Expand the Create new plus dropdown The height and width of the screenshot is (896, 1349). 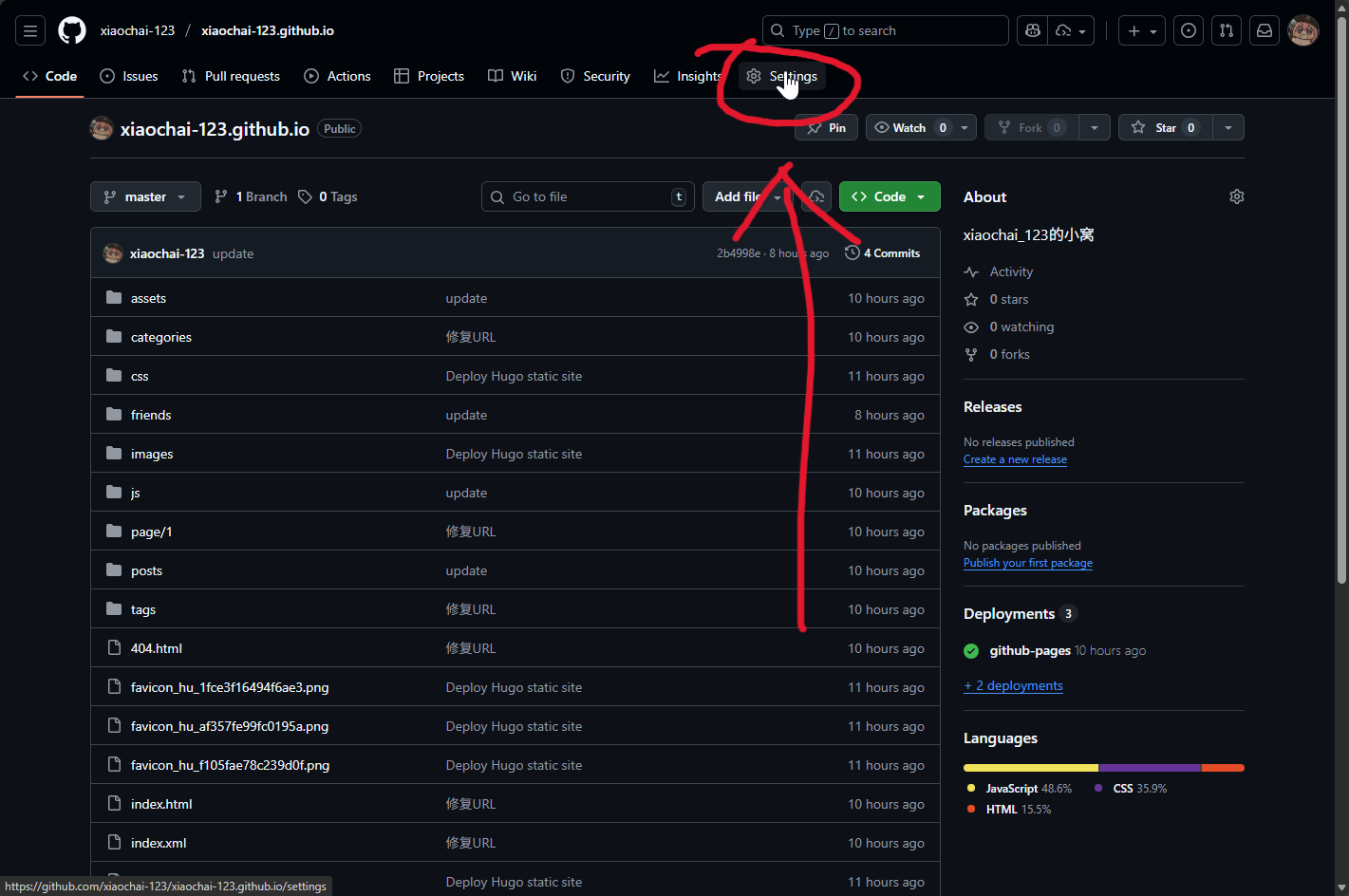pyautogui.click(x=1141, y=30)
